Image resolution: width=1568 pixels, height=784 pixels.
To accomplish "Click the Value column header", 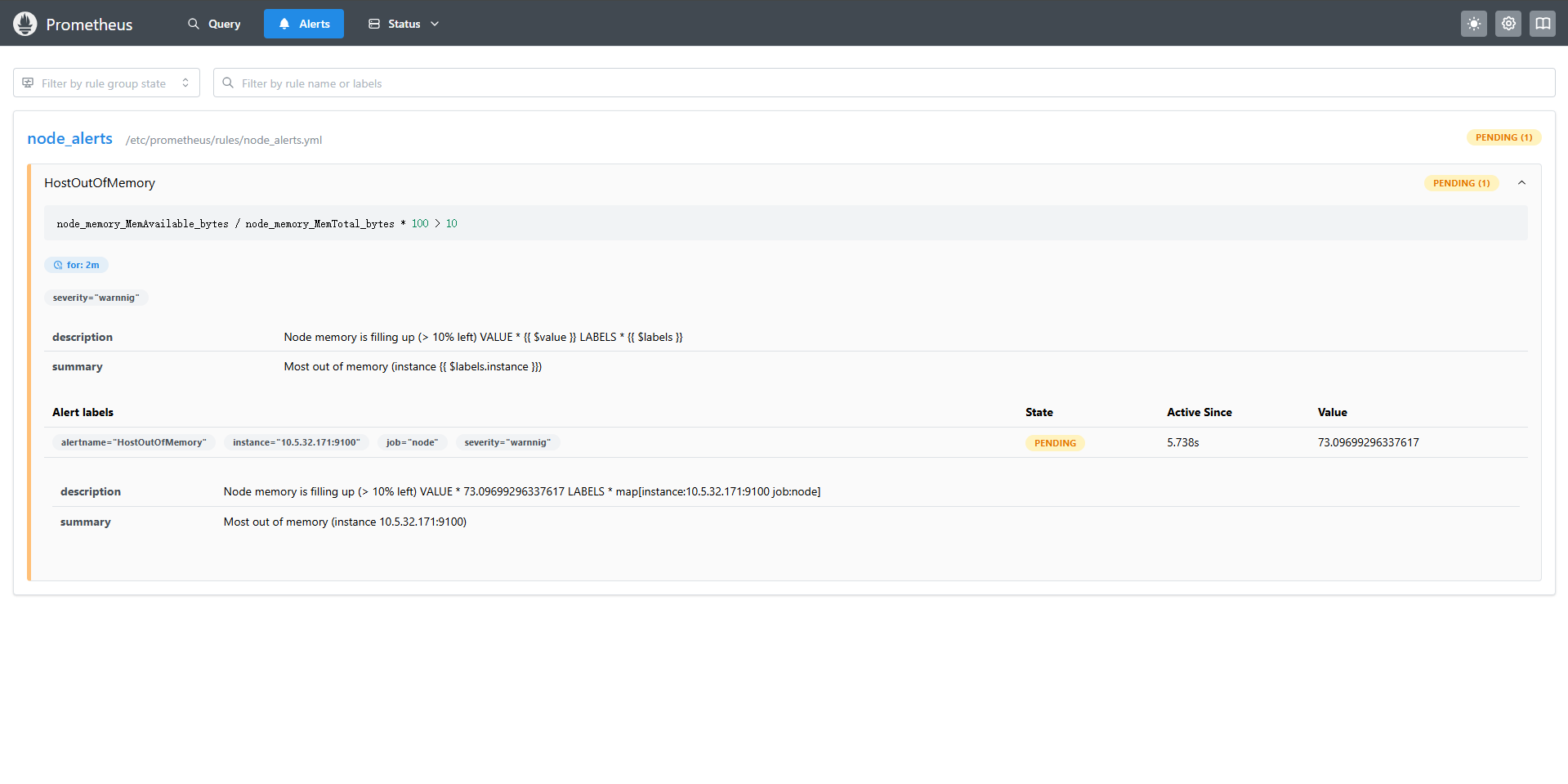I will coord(1332,412).
